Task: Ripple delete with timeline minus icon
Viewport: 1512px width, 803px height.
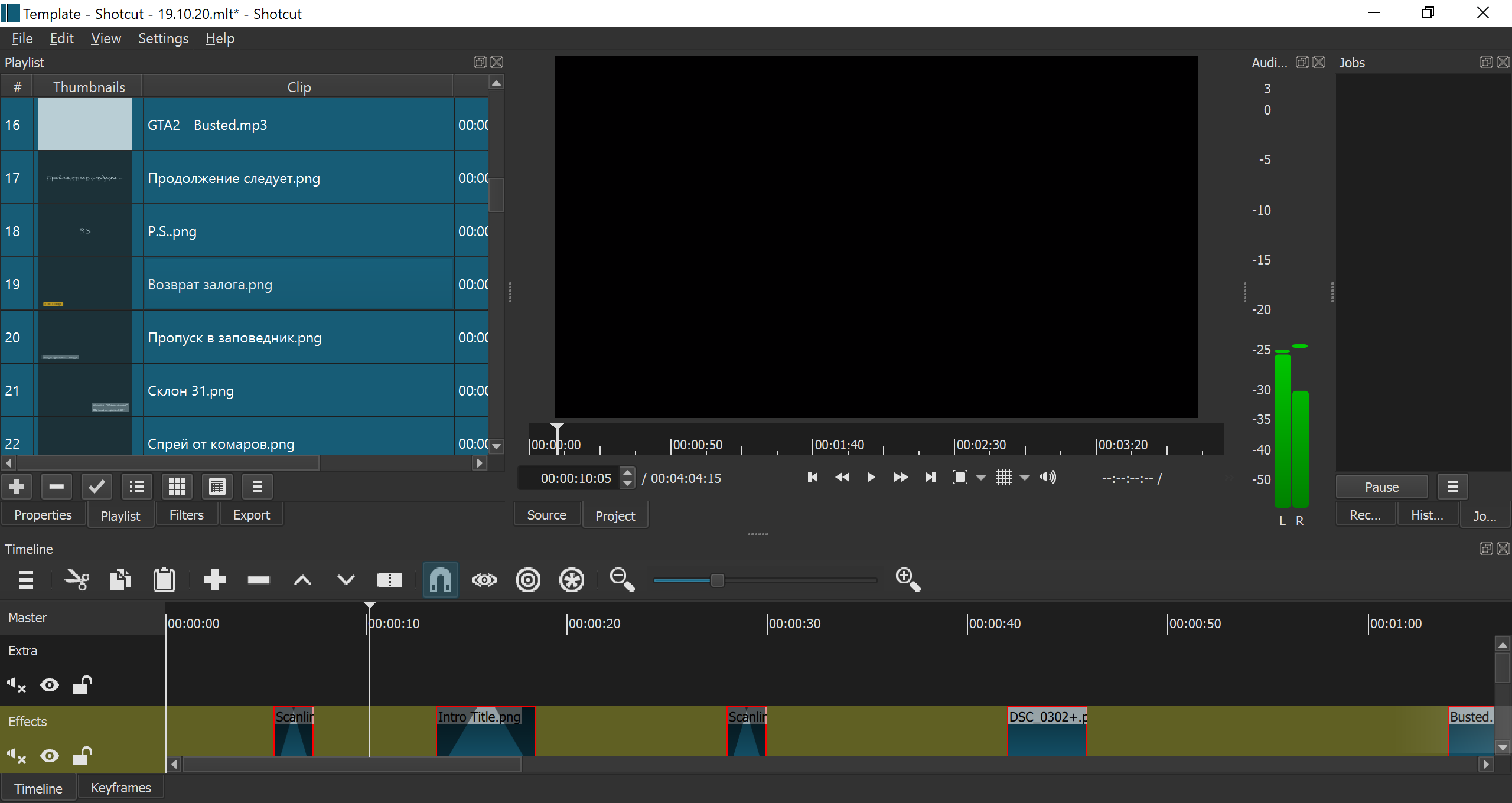Action: [x=259, y=580]
